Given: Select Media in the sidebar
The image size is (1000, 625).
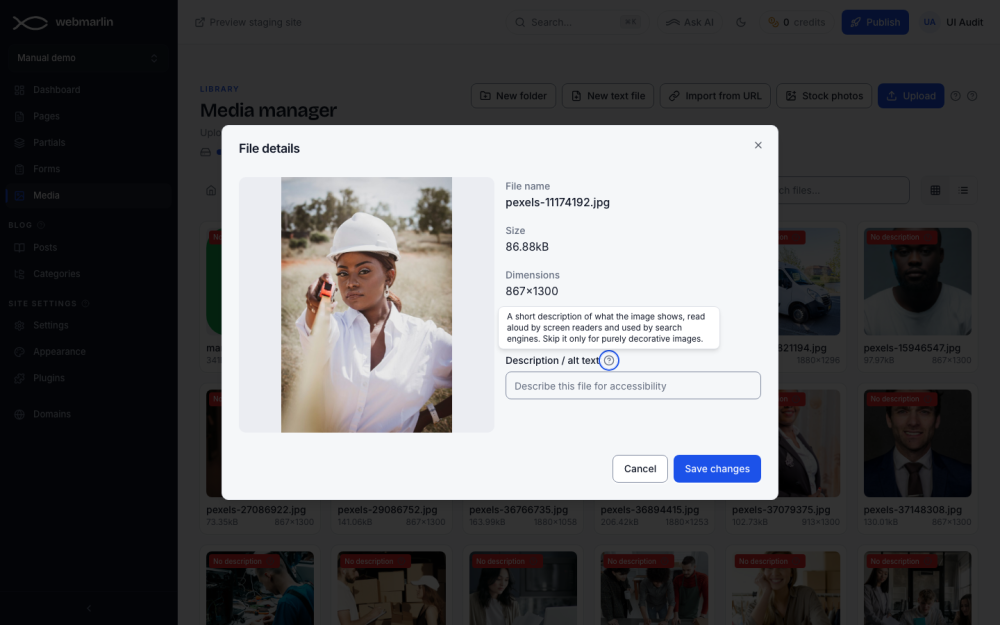Looking at the screenshot, I should point(88,195).
